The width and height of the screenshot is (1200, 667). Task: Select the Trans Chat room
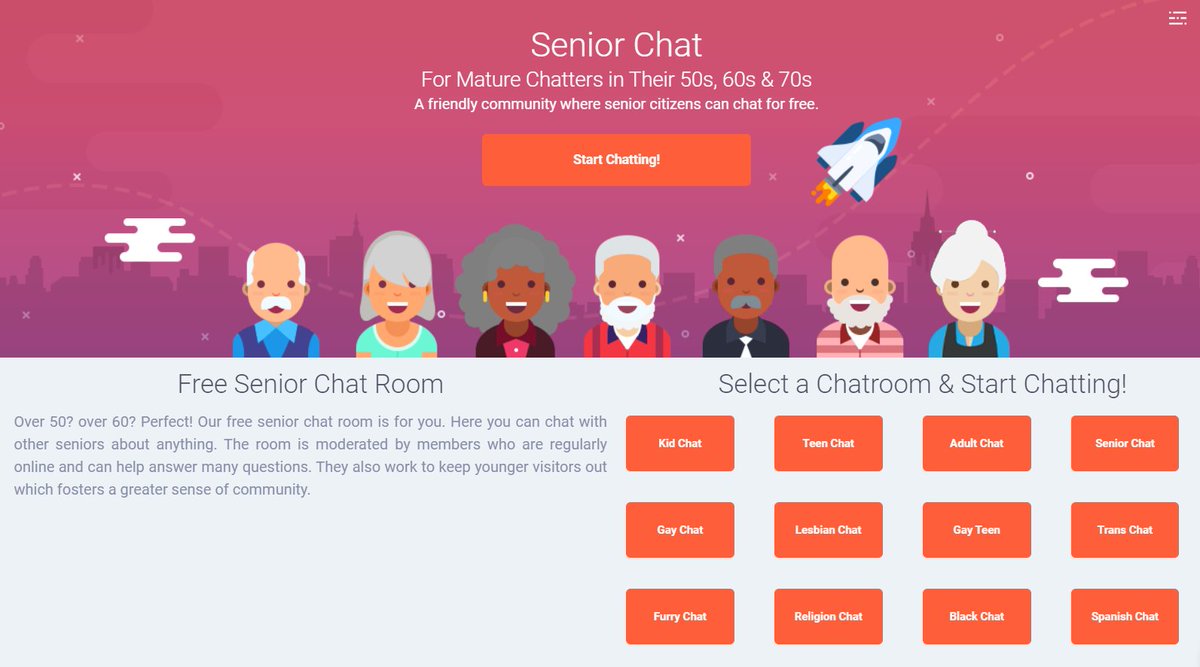point(1125,530)
